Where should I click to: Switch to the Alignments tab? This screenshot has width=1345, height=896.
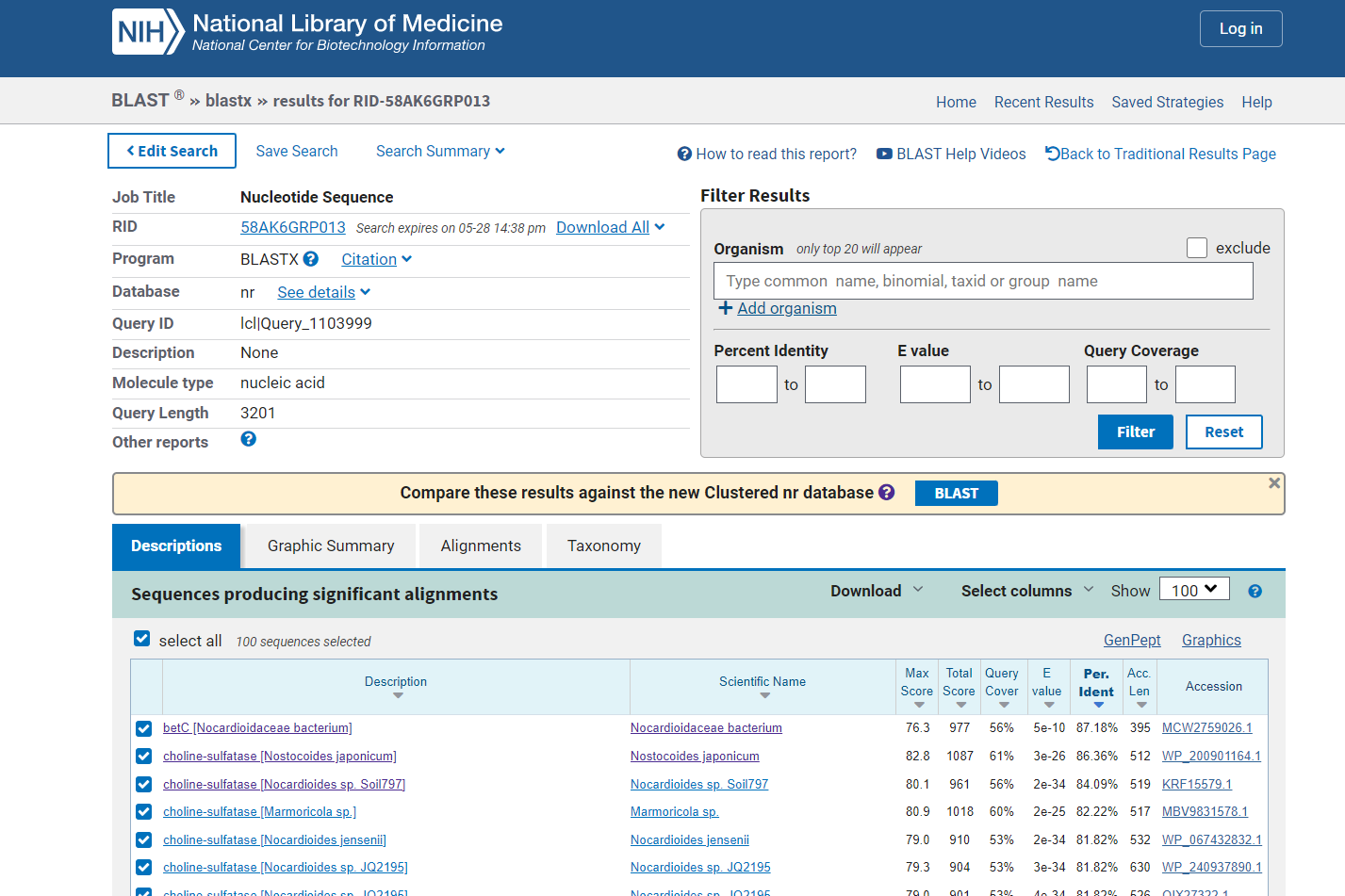coord(481,546)
